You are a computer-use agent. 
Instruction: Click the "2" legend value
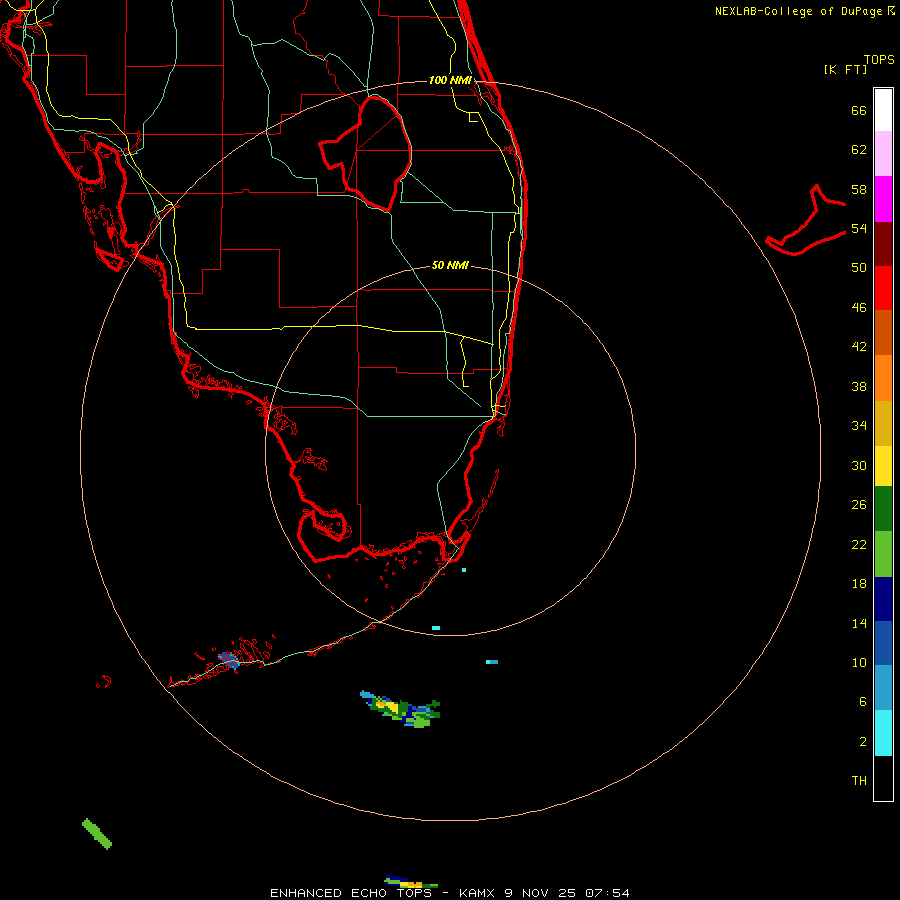862,742
